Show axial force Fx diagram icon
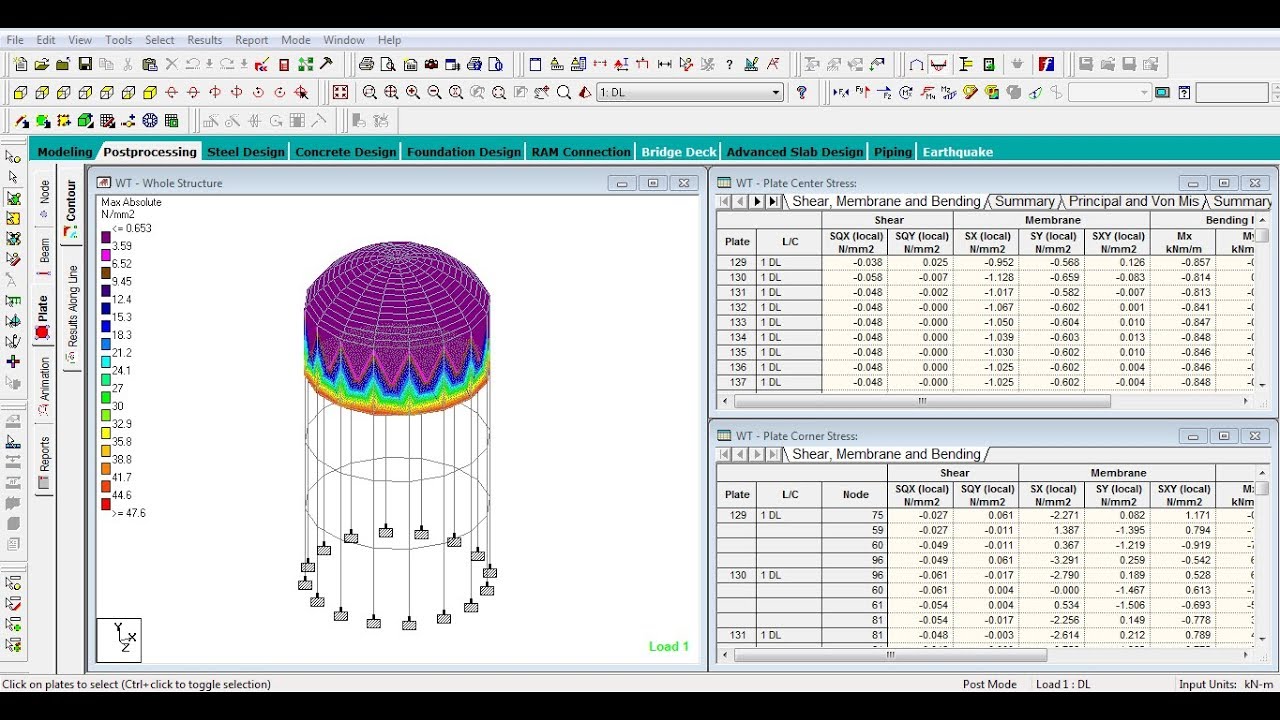 point(841,92)
